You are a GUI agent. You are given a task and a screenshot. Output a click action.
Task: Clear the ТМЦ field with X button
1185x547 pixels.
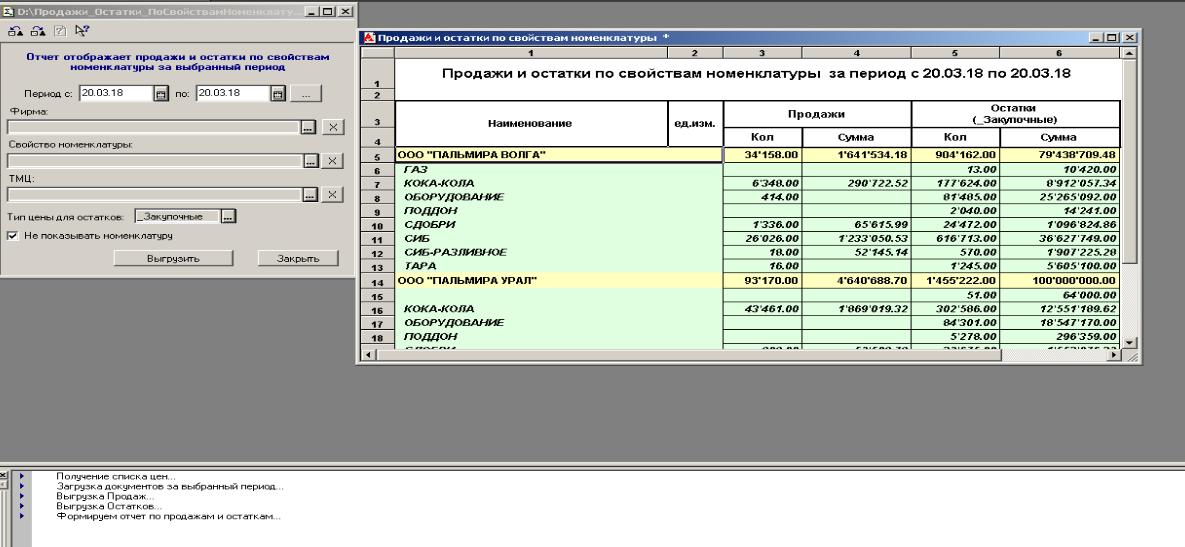(333, 195)
